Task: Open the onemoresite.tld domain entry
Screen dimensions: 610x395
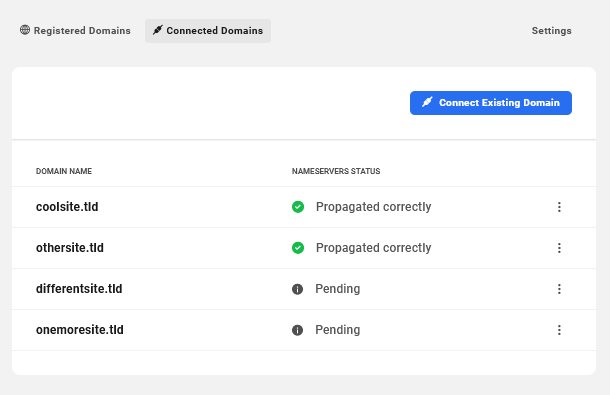Action: tap(80, 330)
